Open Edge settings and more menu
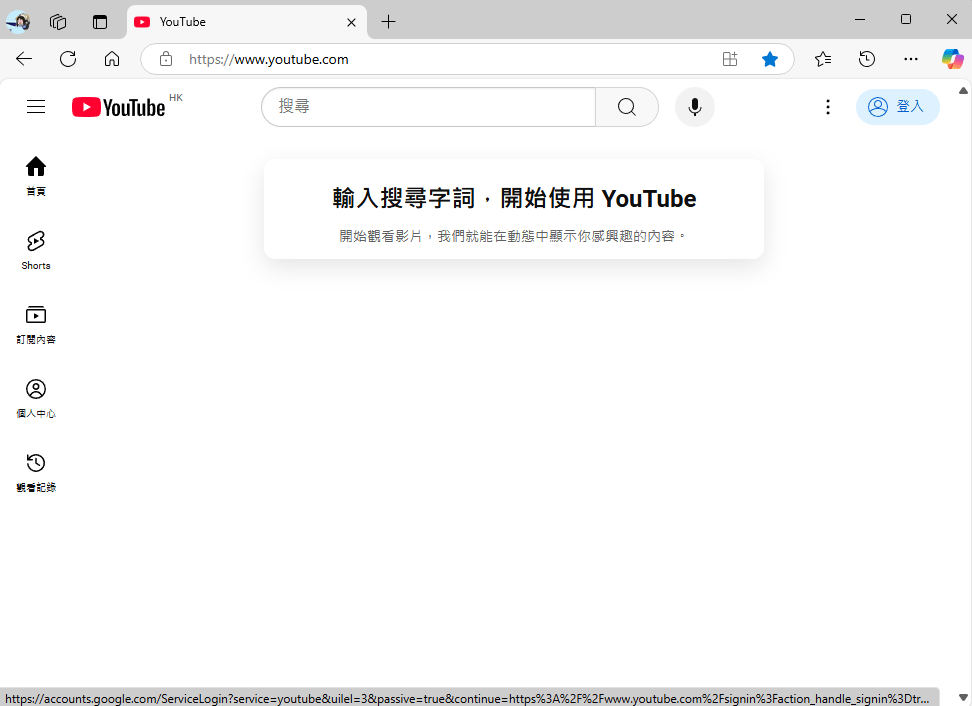 point(911,59)
